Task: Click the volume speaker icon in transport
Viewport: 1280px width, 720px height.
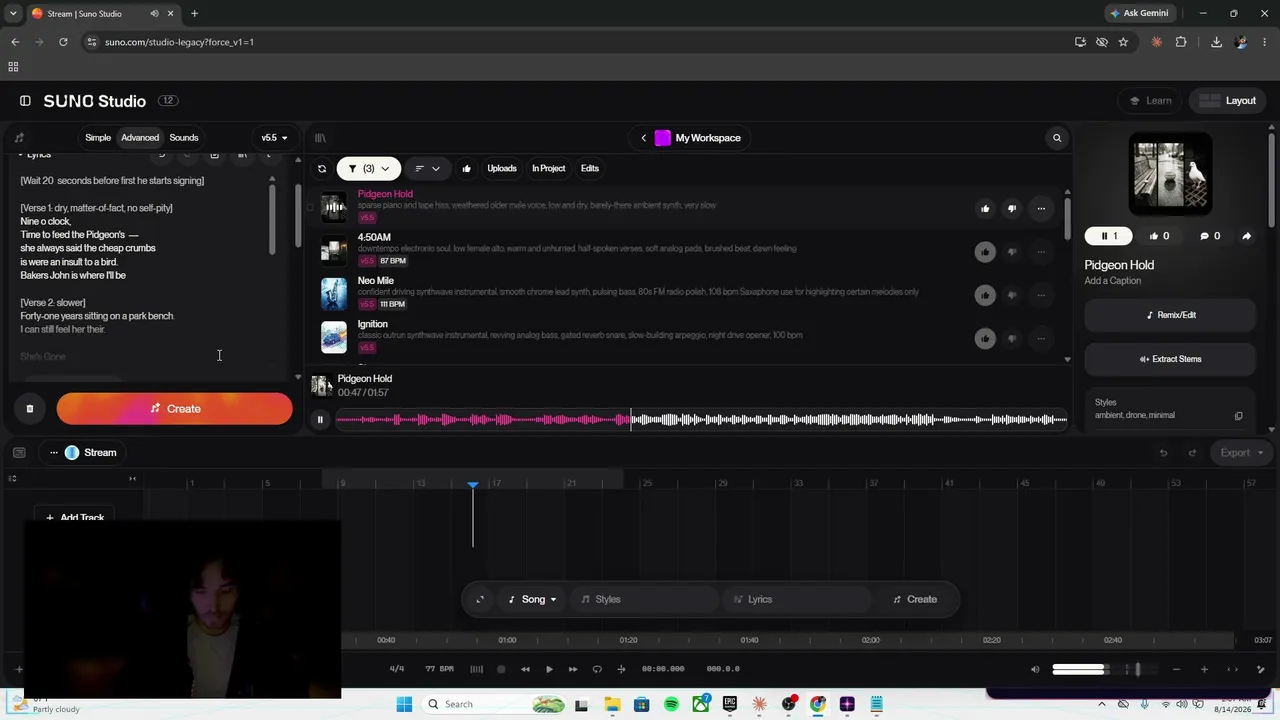Action: [x=1035, y=669]
